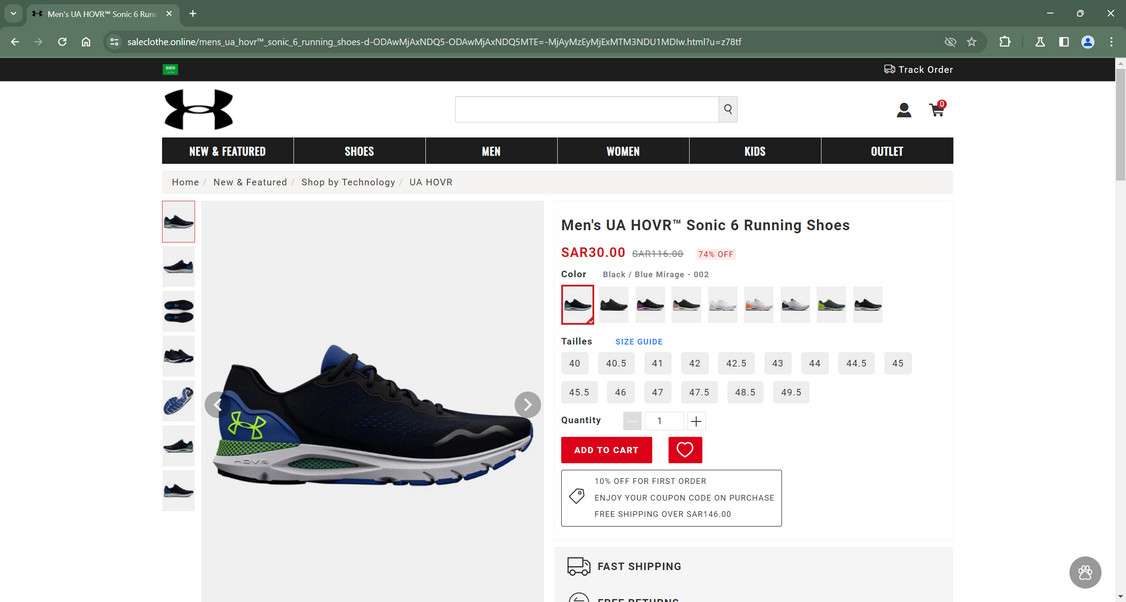The height and width of the screenshot is (602, 1126).
Task: Expand the tab search dropdown
Action: point(13,14)
